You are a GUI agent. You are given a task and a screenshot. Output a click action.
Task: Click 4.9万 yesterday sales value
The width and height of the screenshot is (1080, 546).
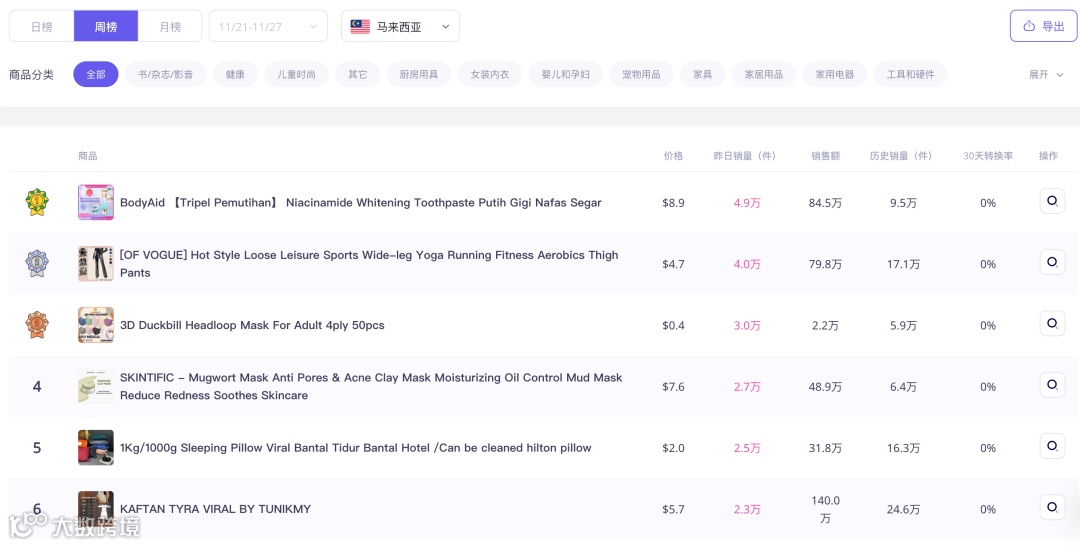[747, 202]
